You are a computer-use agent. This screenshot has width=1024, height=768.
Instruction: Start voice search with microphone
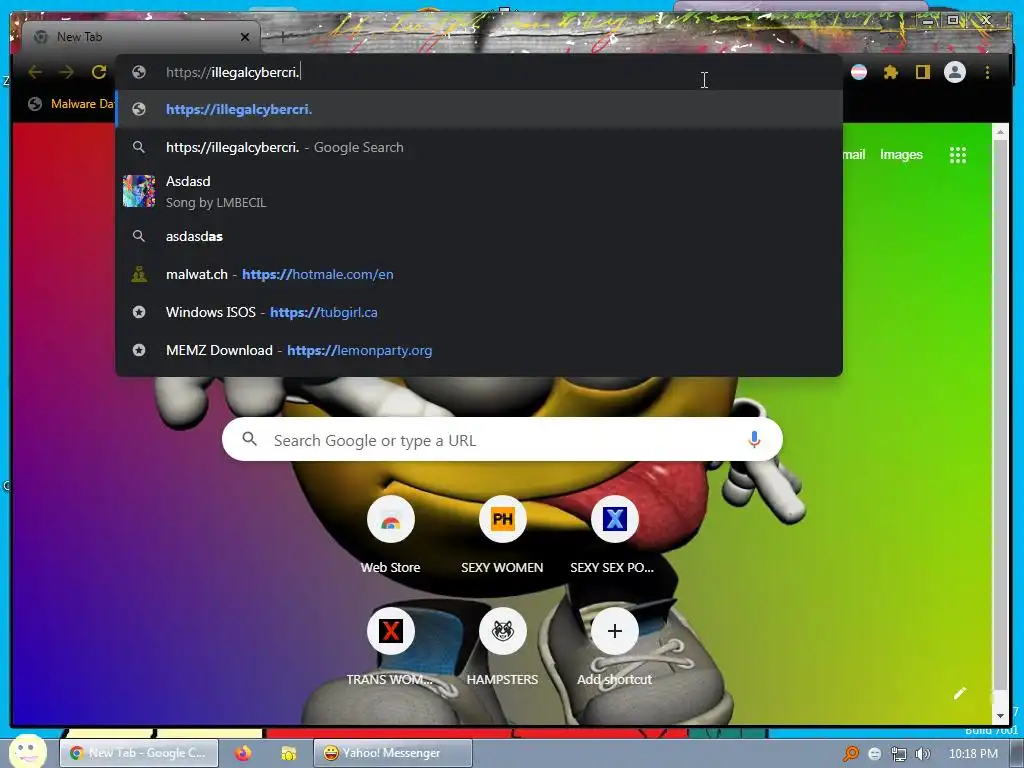point(754,440)
